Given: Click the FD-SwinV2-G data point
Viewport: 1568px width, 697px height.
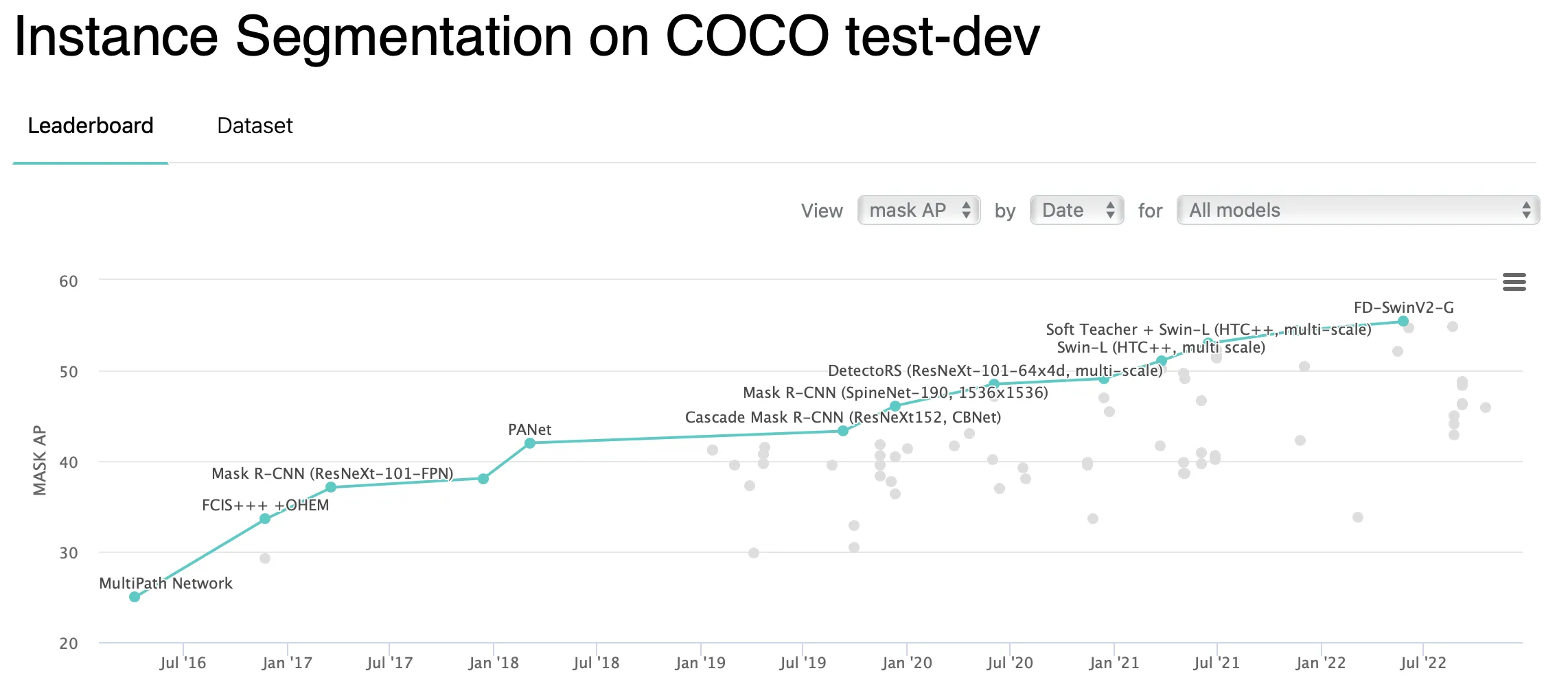Looking at the screenshot, I should pyautogui.click(x=1403, y=321).
